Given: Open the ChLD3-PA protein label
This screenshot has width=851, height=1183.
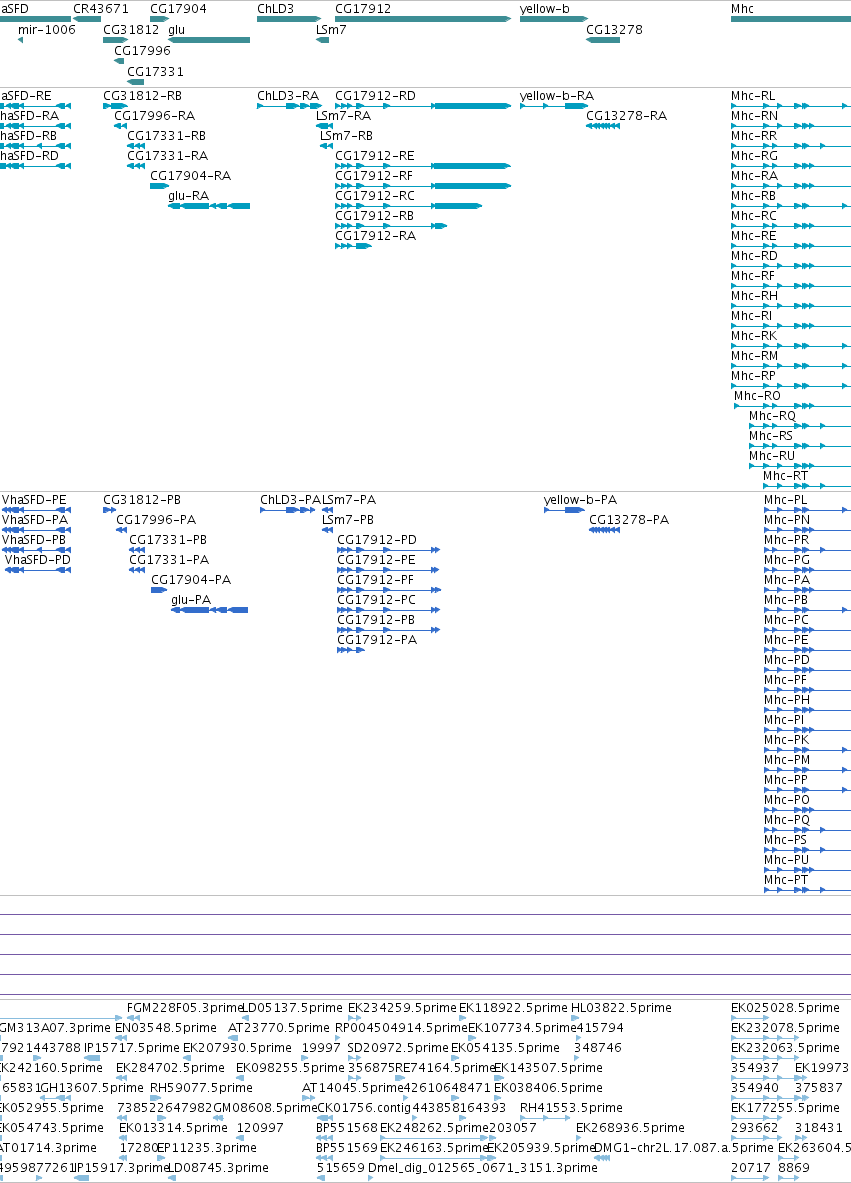Looking at the screenshot, I should 291,500.
